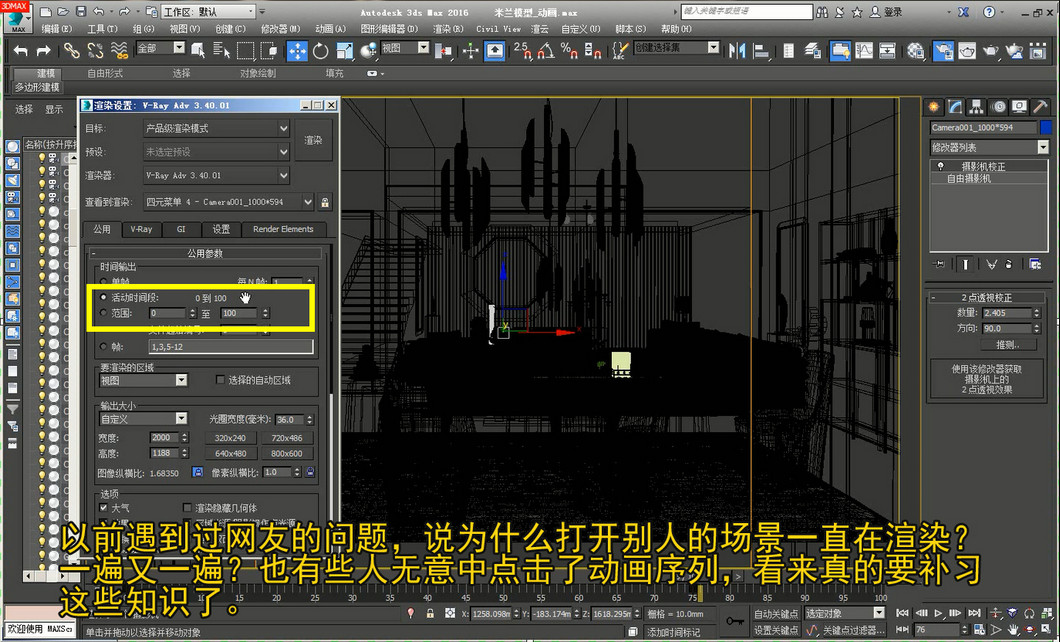Open the renderer V-Ray Adv dropdown
This screenshot has width=1060, height=642.
click(217, 175)
